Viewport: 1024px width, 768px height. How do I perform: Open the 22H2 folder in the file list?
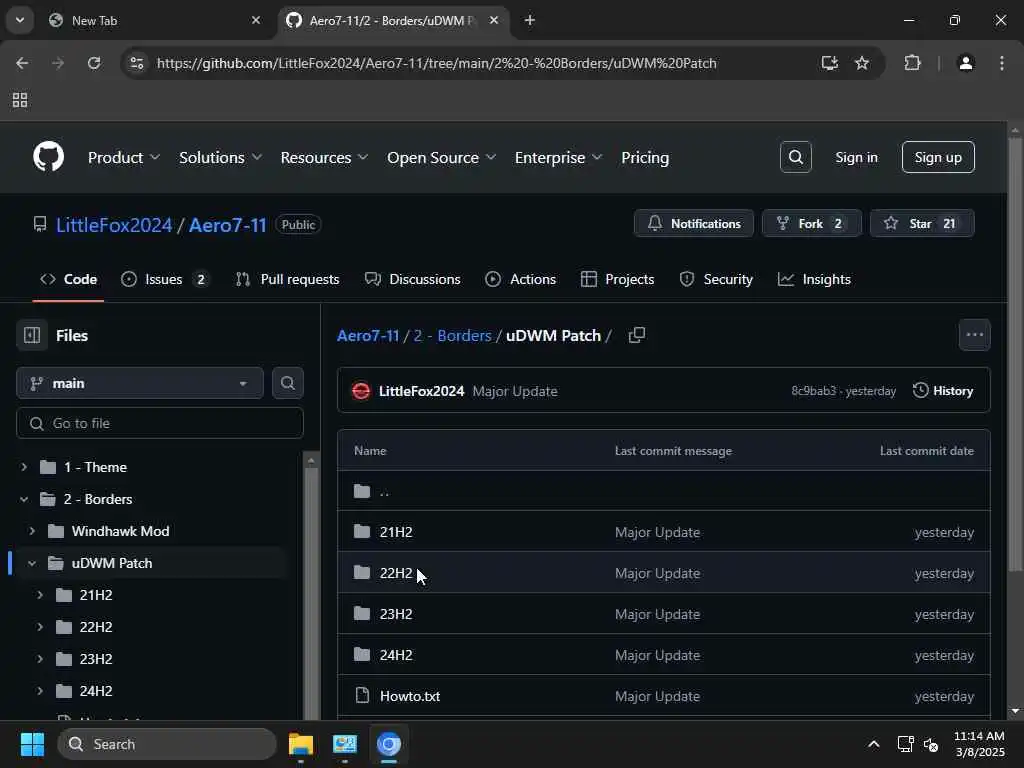click(396, 573)
